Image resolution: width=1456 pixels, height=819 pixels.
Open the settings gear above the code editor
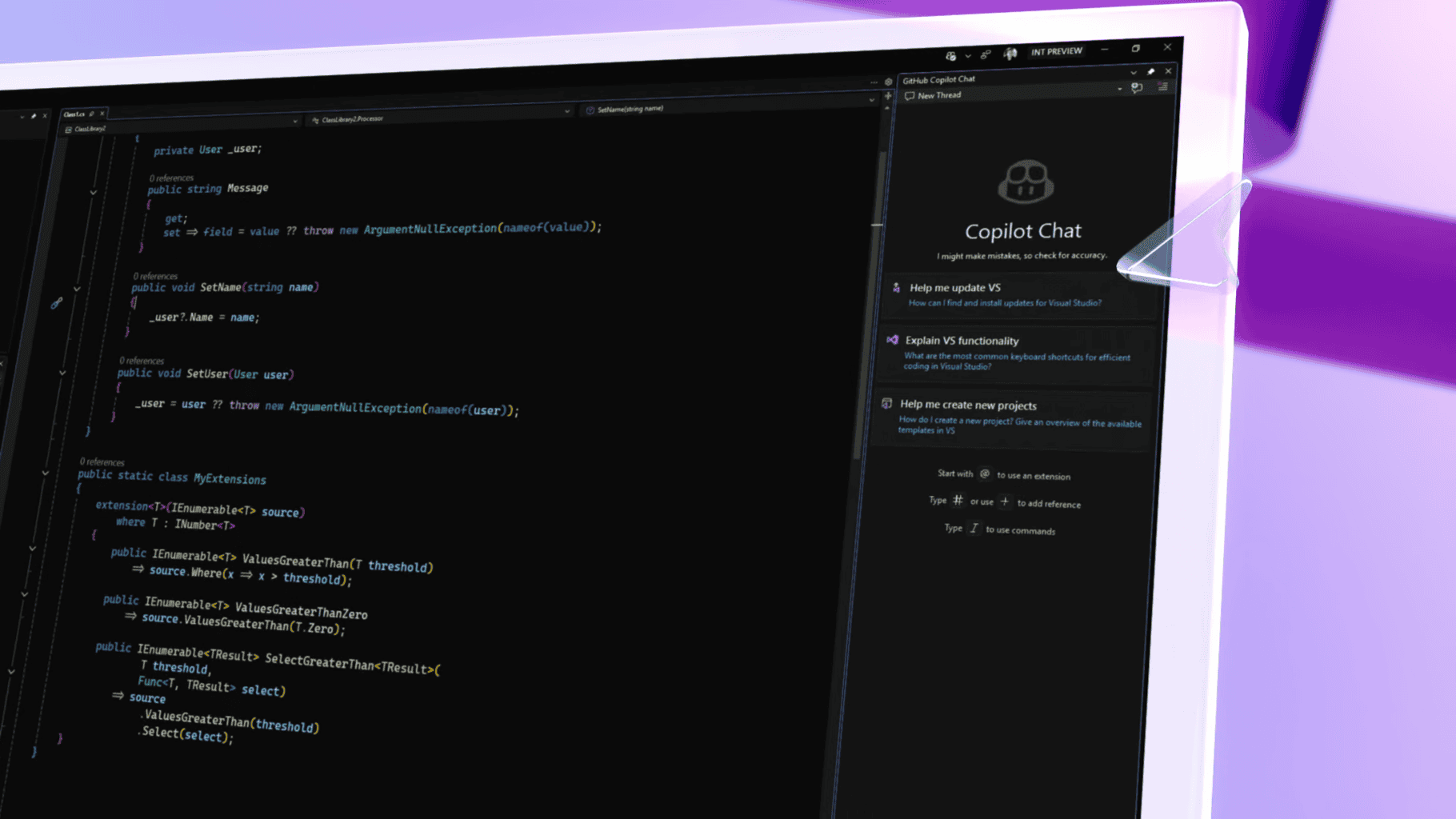888,82
